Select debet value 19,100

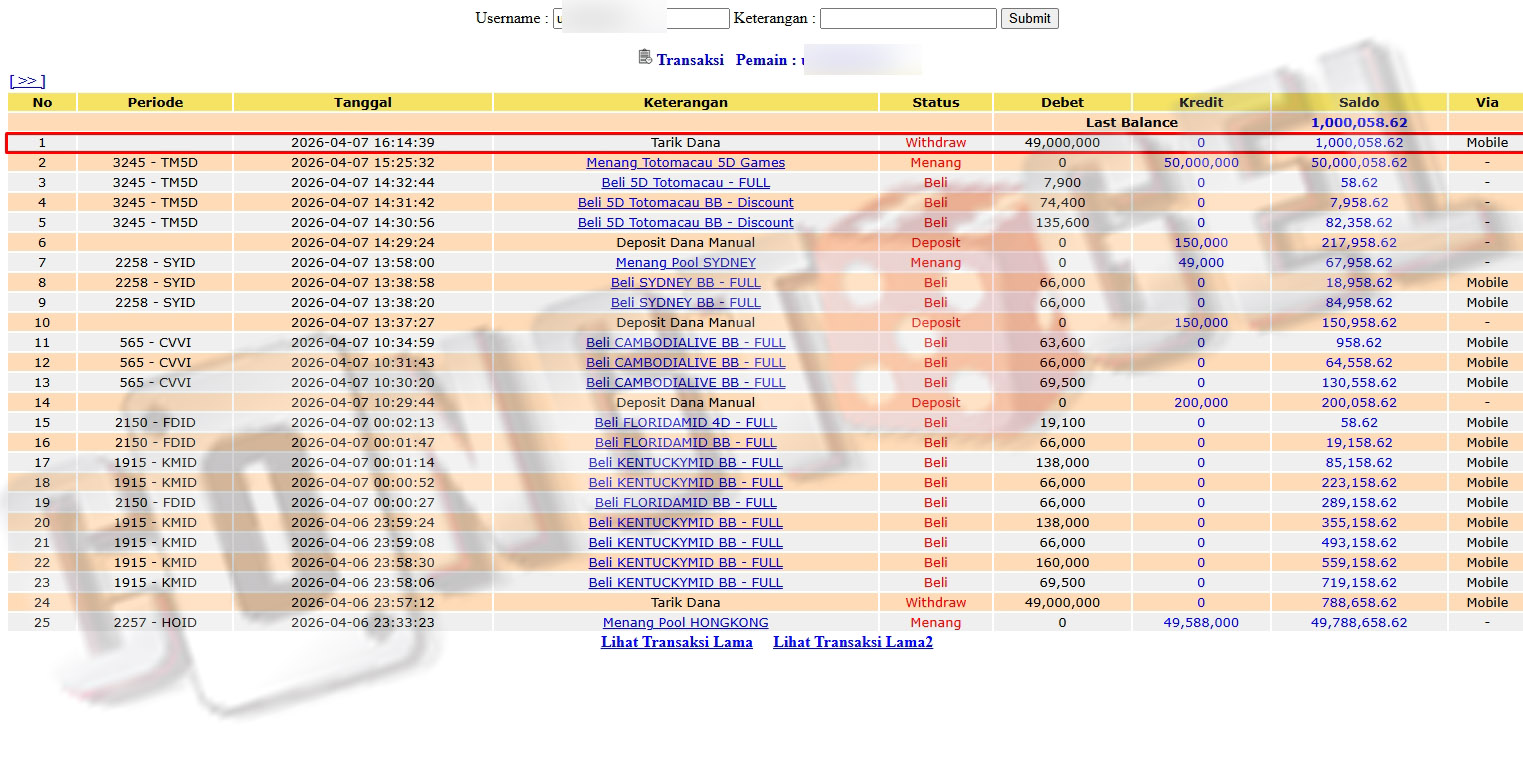pyautogui.click(x=1062, y=423)
